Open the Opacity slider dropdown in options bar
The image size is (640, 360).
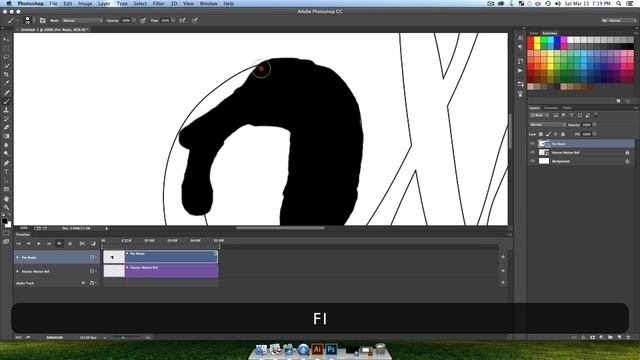pos(133,20)
